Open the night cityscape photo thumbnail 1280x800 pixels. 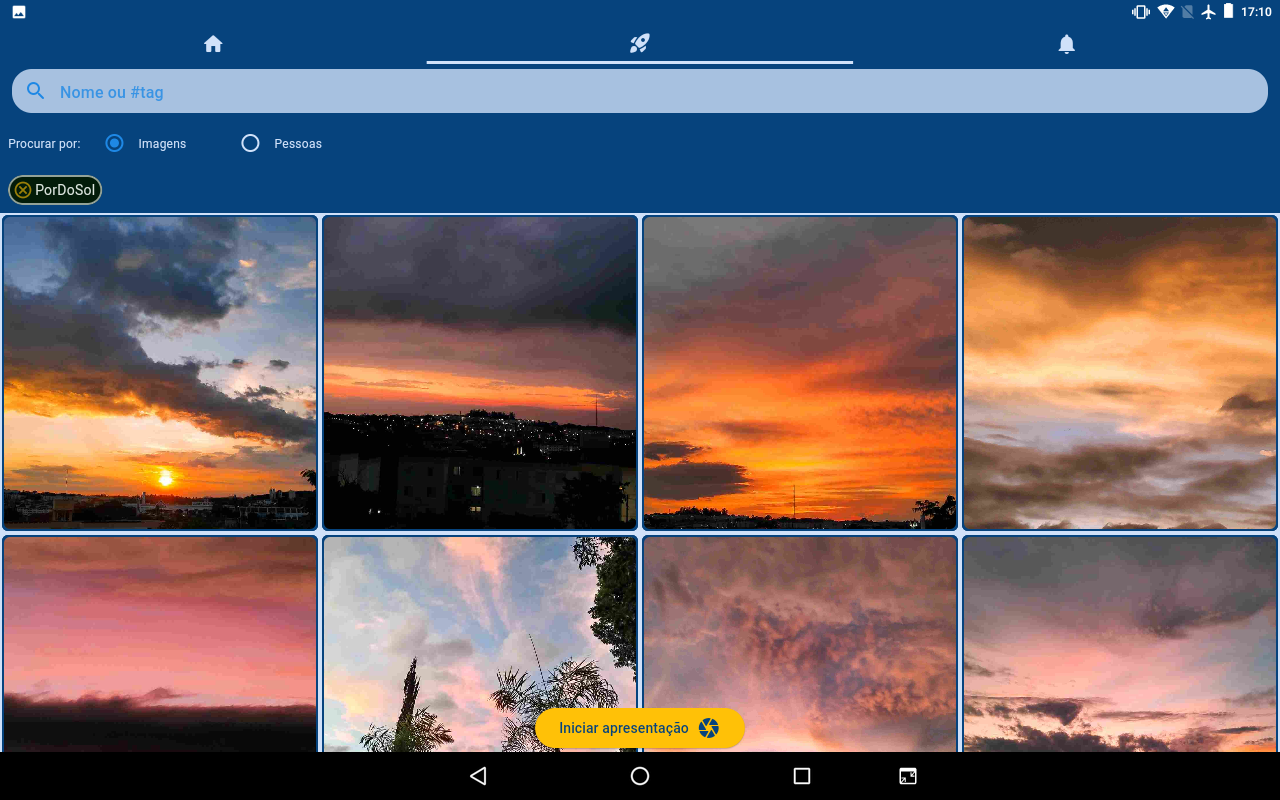click(x=479, y=372)
